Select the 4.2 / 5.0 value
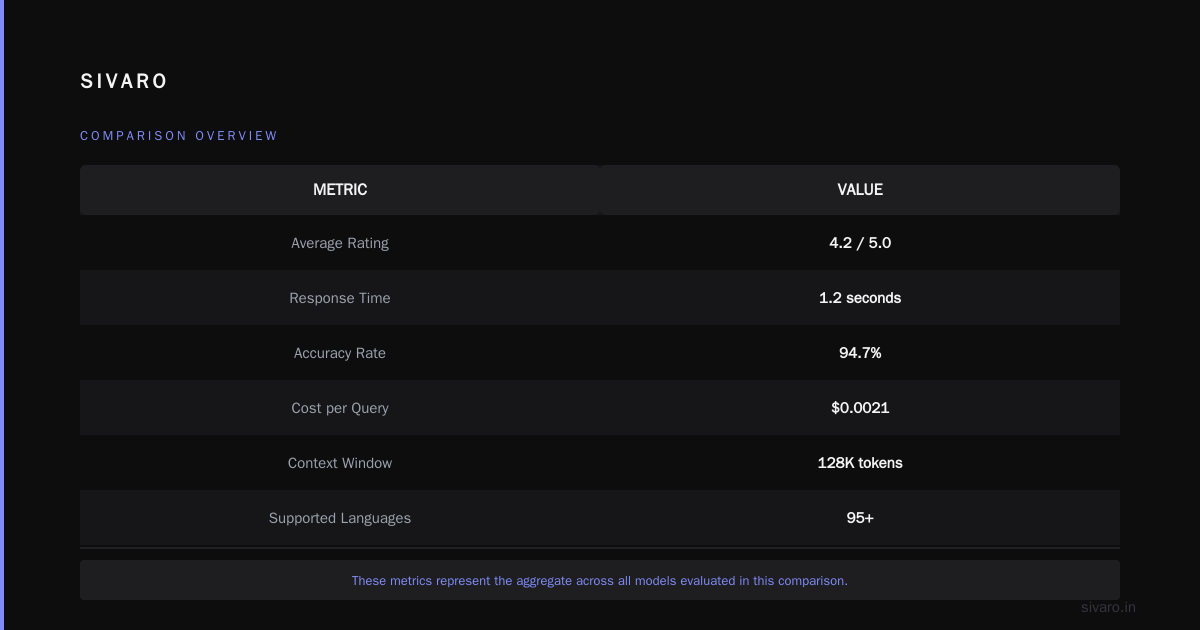 click(x=860, y=243)
